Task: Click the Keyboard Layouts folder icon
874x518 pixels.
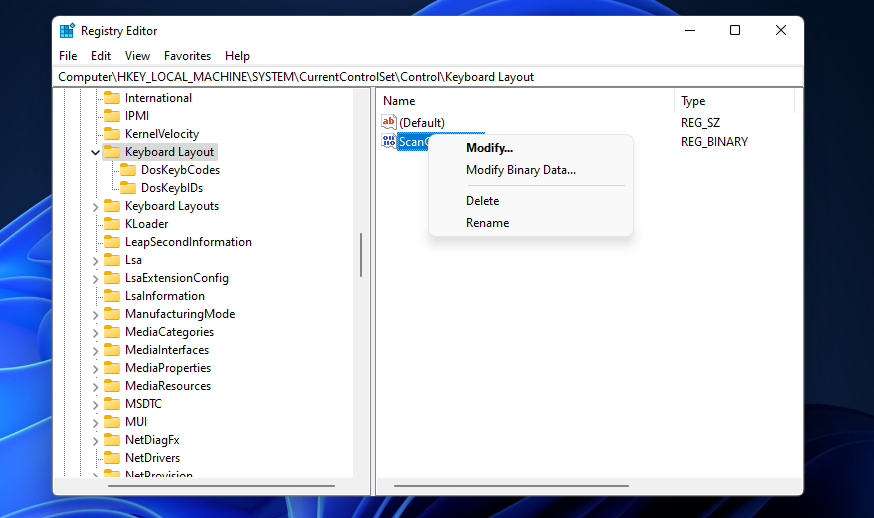Action: (112, 206)
